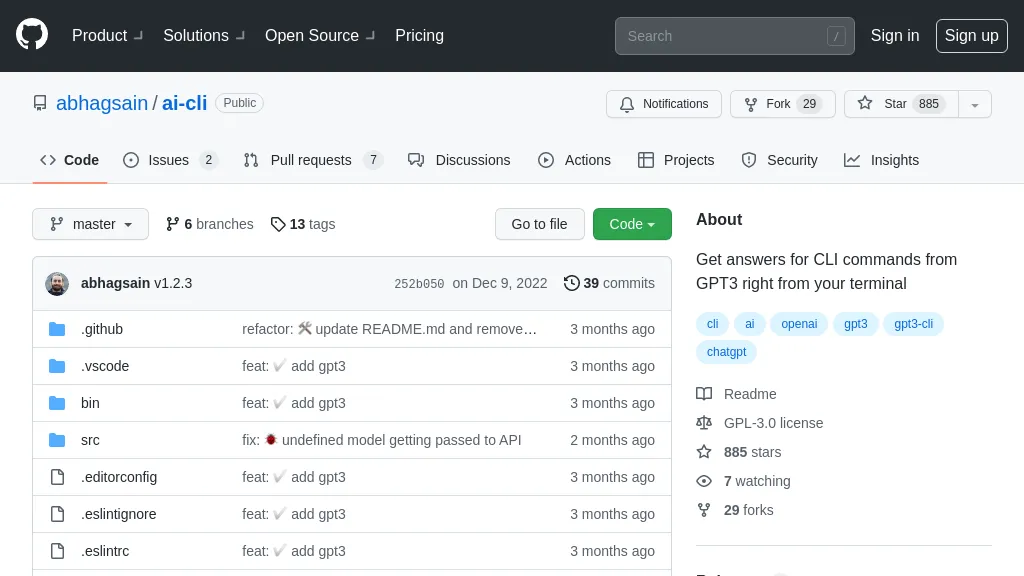This screenshot has height=576, width=1024.
Task: Star the ai-cli repository
Action: (x=895, y=104)
